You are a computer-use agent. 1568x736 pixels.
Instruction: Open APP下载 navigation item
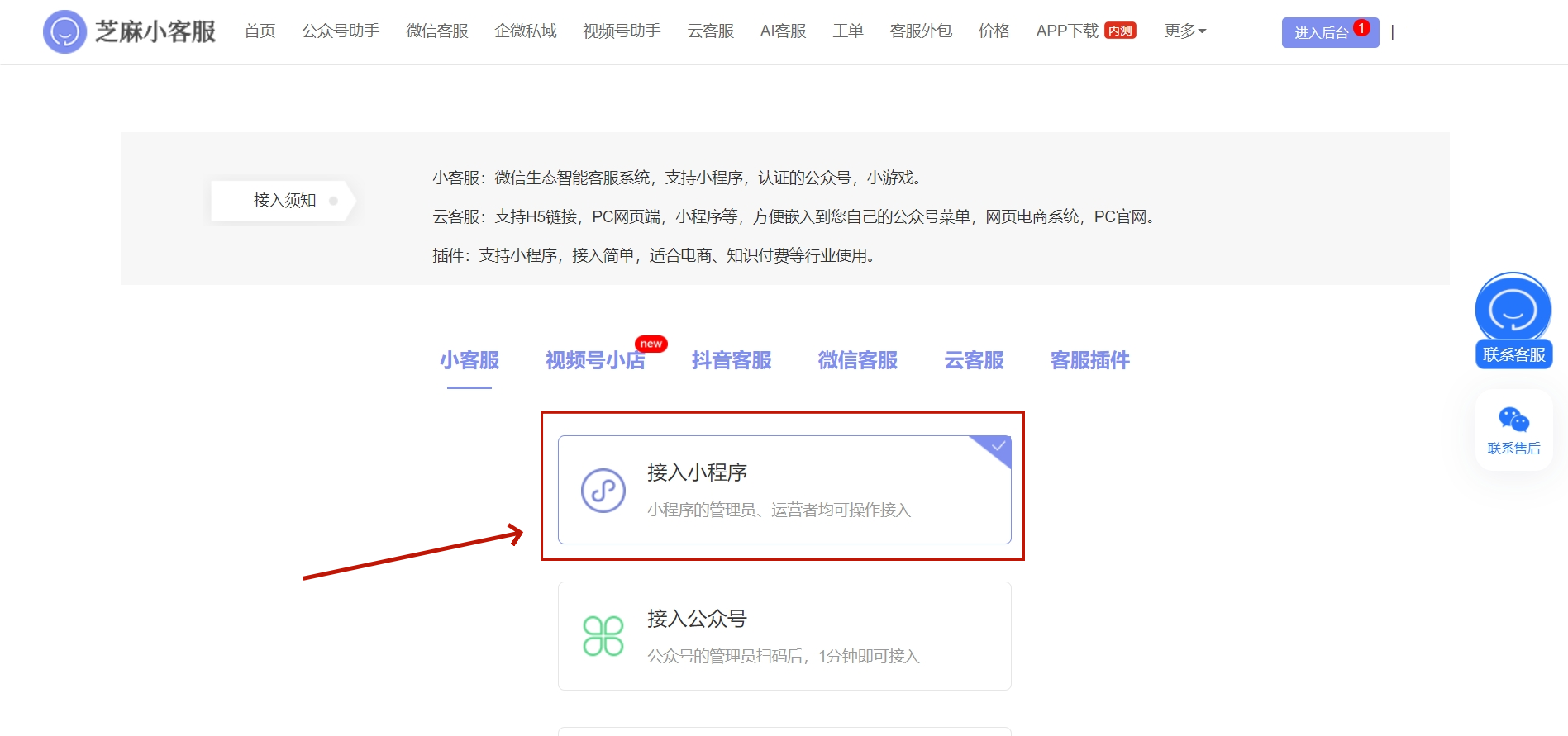point(1067,31)
